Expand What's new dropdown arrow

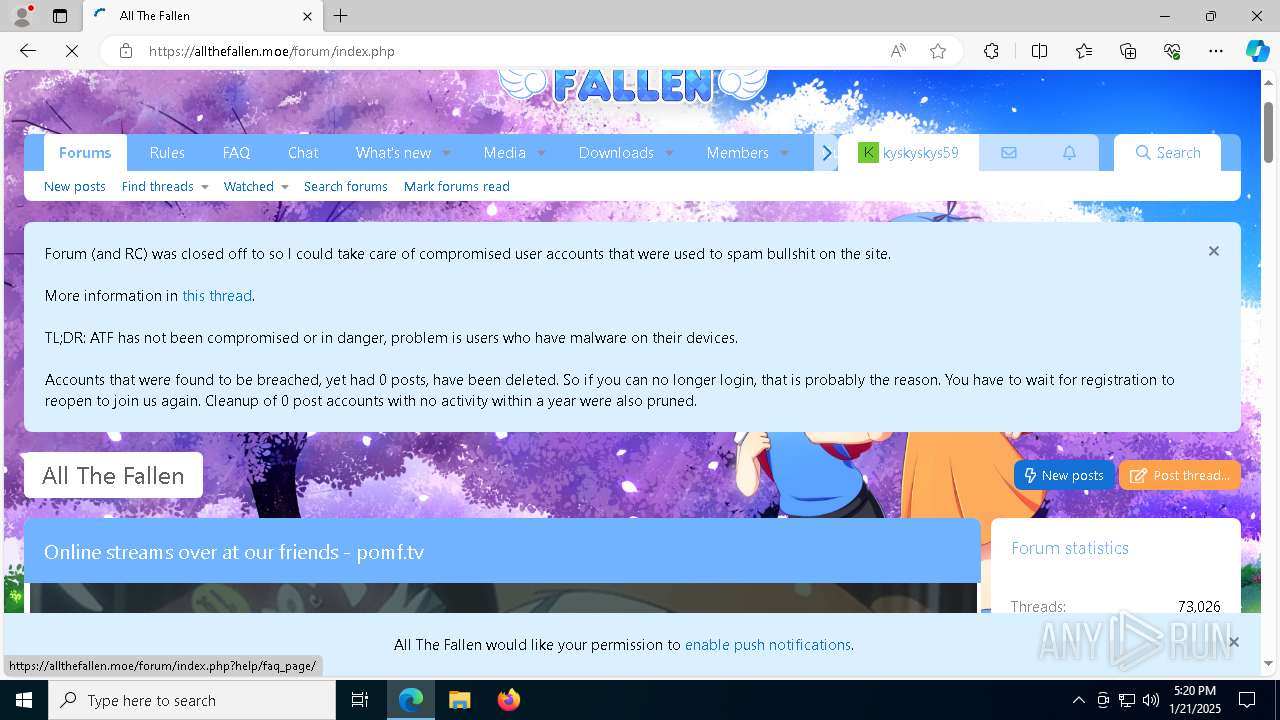[446, 153]
